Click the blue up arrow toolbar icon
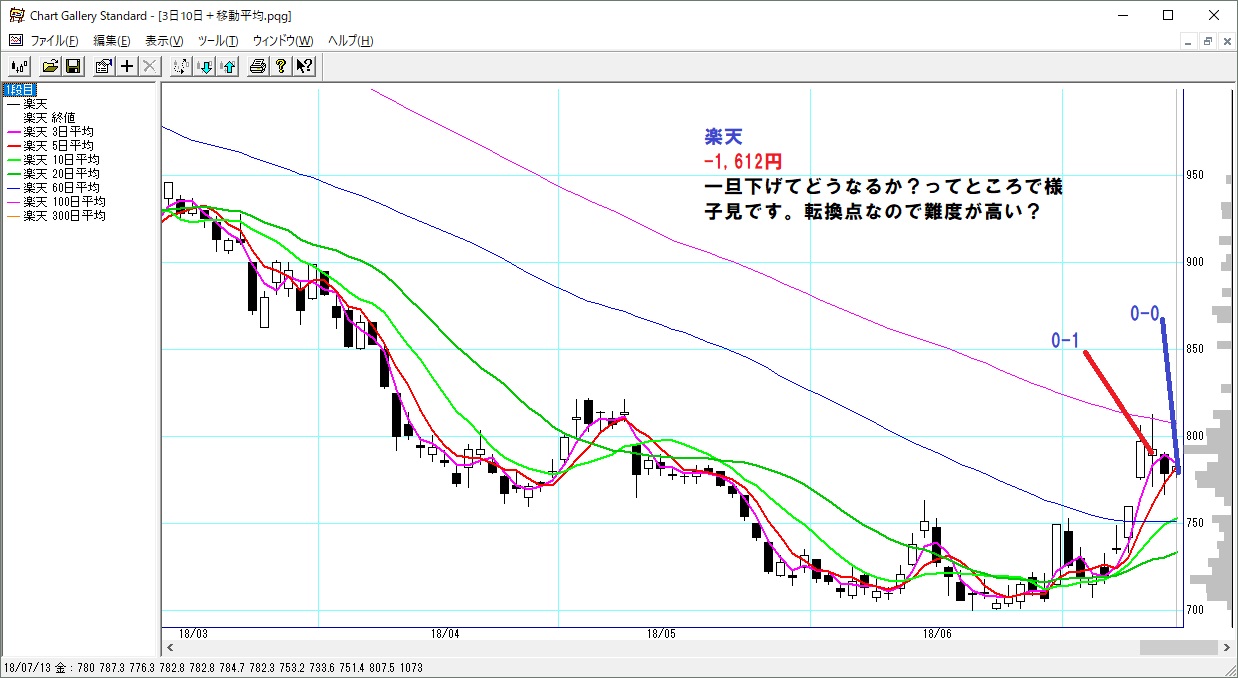Screen dimensions: 1238x678 228,66
